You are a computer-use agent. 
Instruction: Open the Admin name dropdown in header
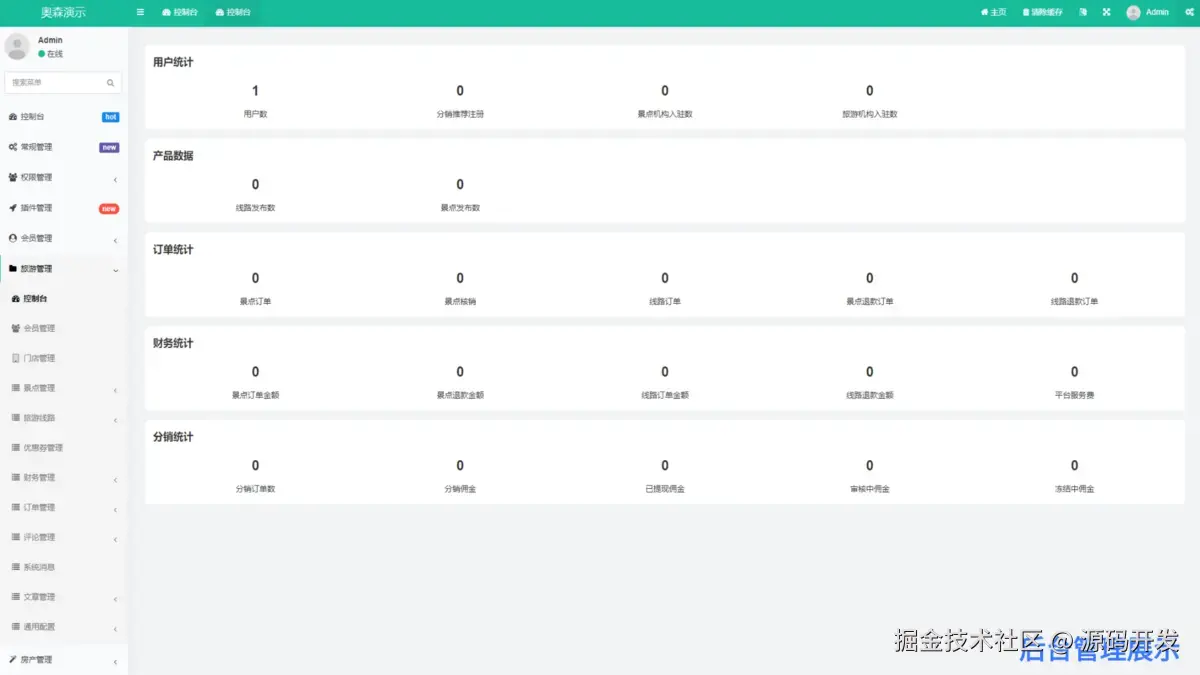pyautogui.click(x=1157, y=12)
